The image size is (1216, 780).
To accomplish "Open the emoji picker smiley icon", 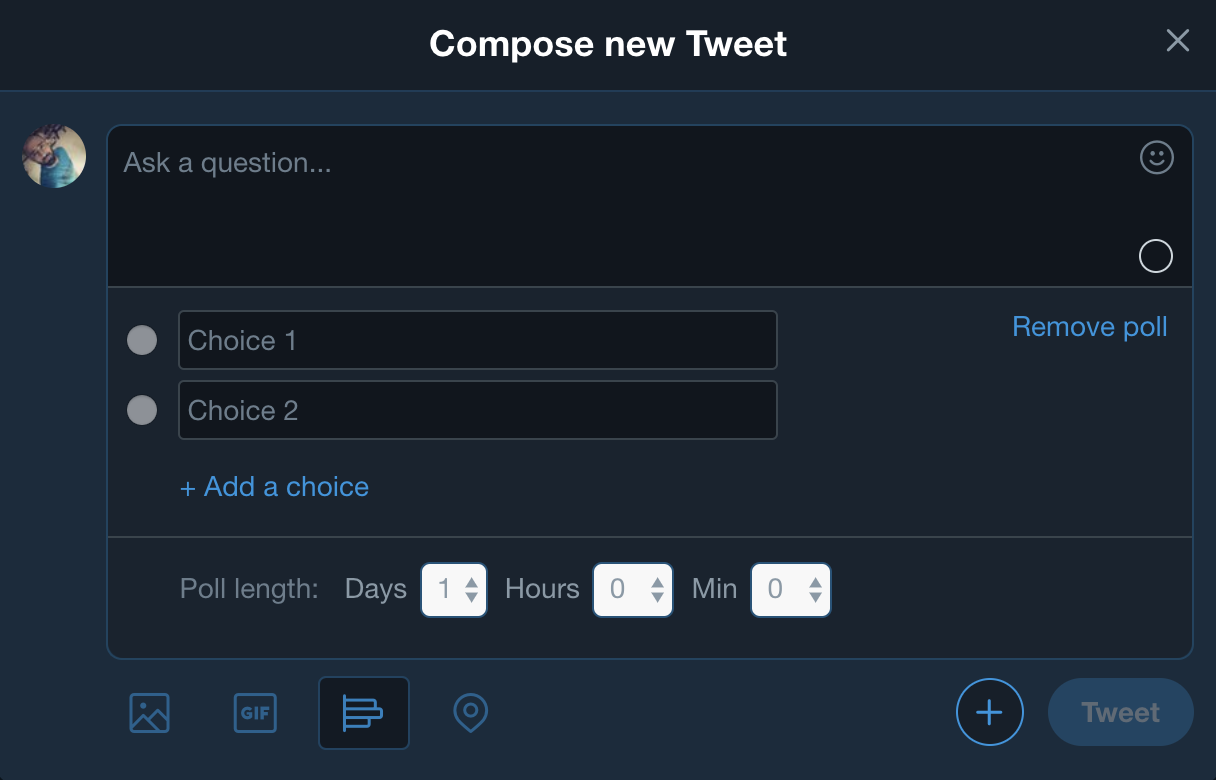I will click(x=1156, y=158).
